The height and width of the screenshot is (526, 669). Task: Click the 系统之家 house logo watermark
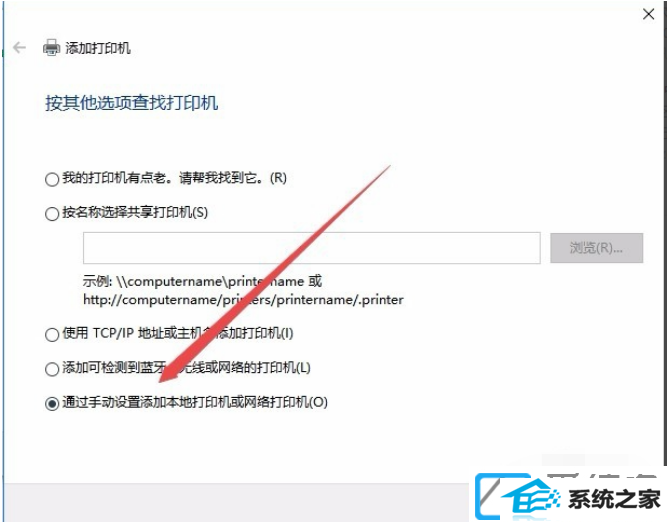(518, 498)
